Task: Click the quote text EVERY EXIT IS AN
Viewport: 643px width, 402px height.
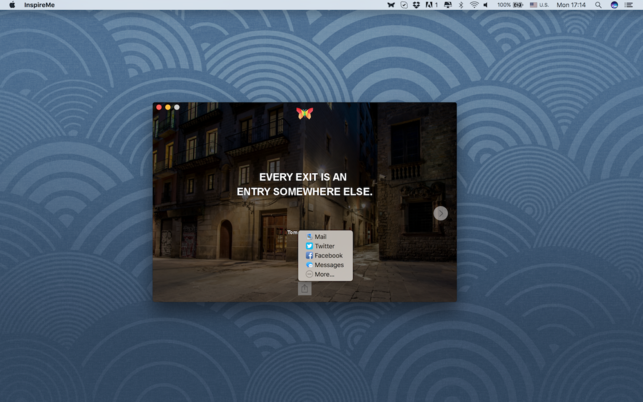Action: [x=303, y=177]
